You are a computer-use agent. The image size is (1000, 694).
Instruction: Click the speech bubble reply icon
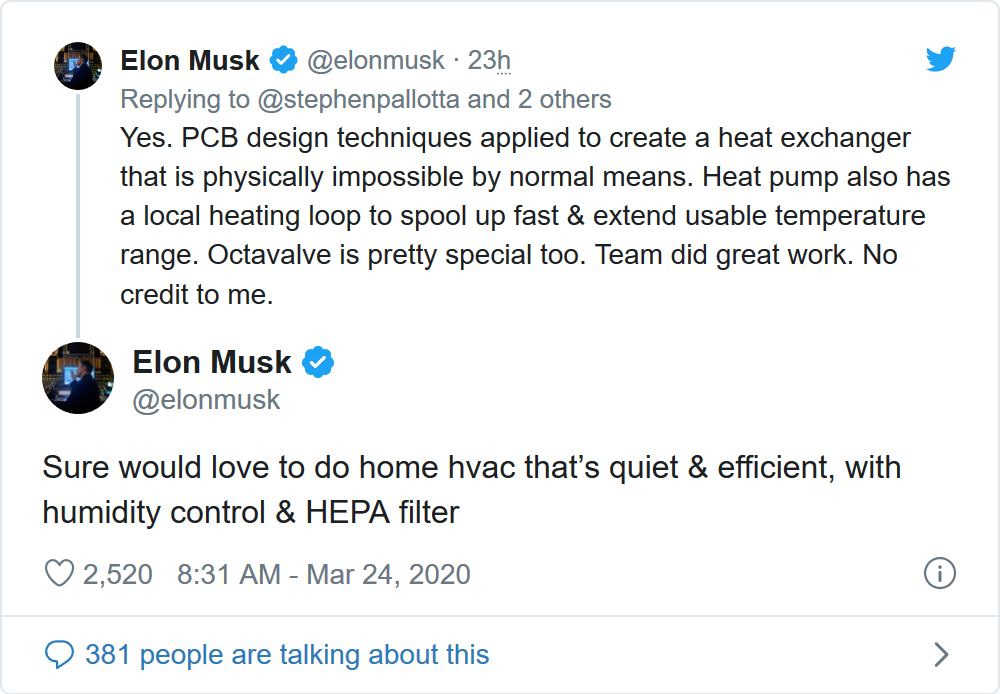click(60, 655)
